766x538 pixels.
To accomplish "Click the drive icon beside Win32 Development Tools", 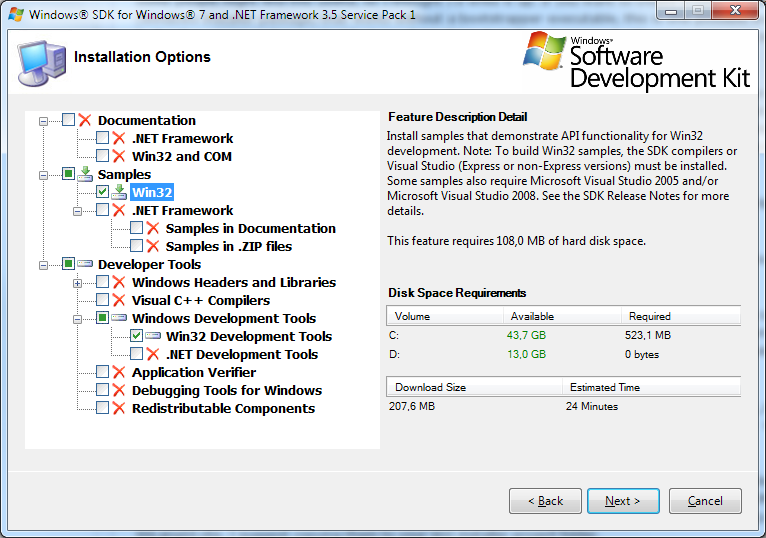I will click(x=153, y=336).
